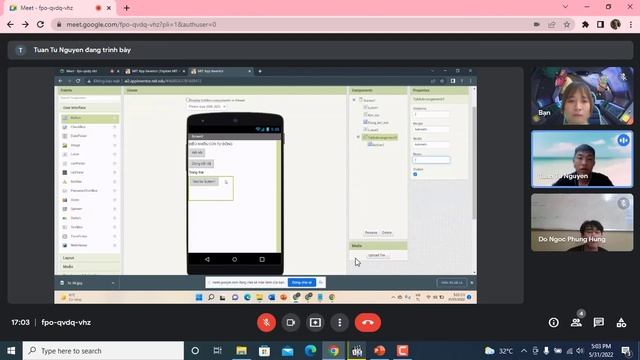Click the blue stop-sharing button in the shared screen
Viewport: 640px width, 360px height.
pos(302,282)
